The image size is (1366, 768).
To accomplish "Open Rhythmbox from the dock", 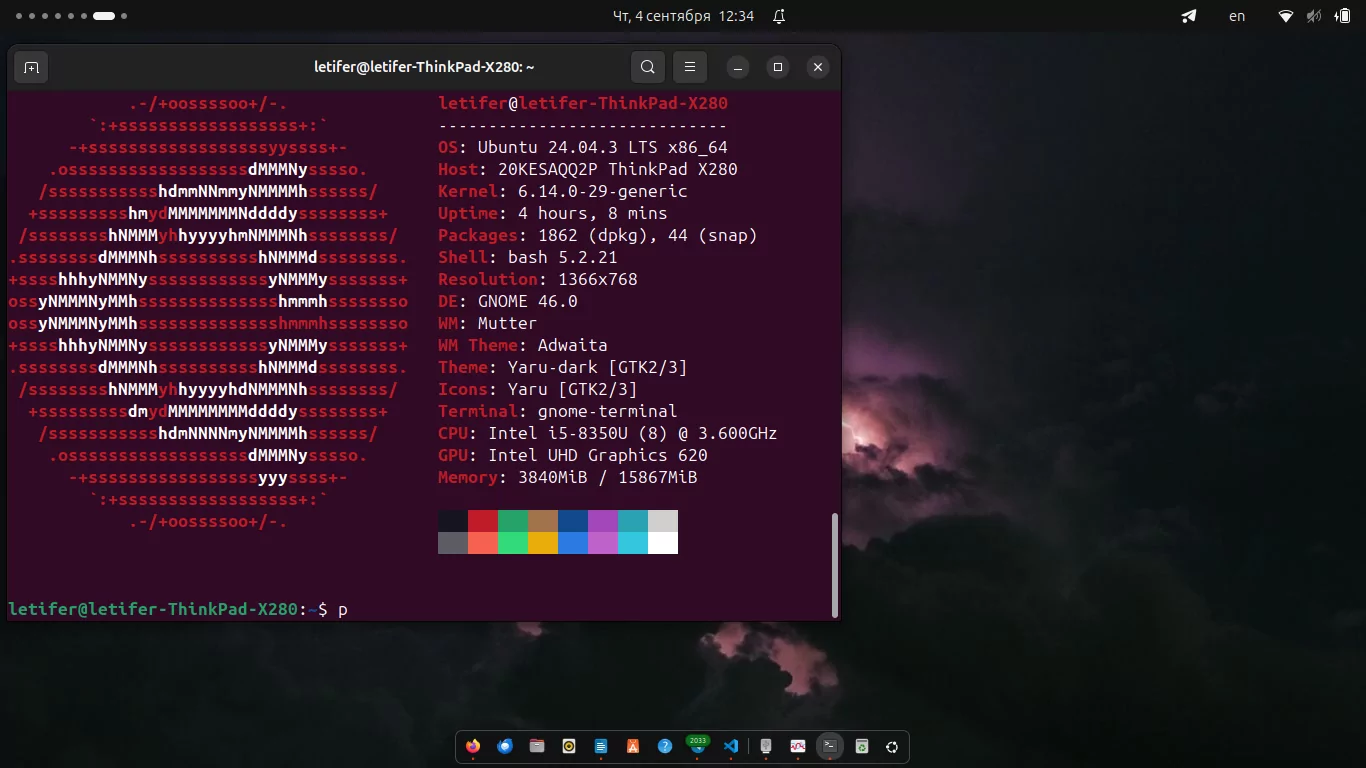I will tap(569, 746).
